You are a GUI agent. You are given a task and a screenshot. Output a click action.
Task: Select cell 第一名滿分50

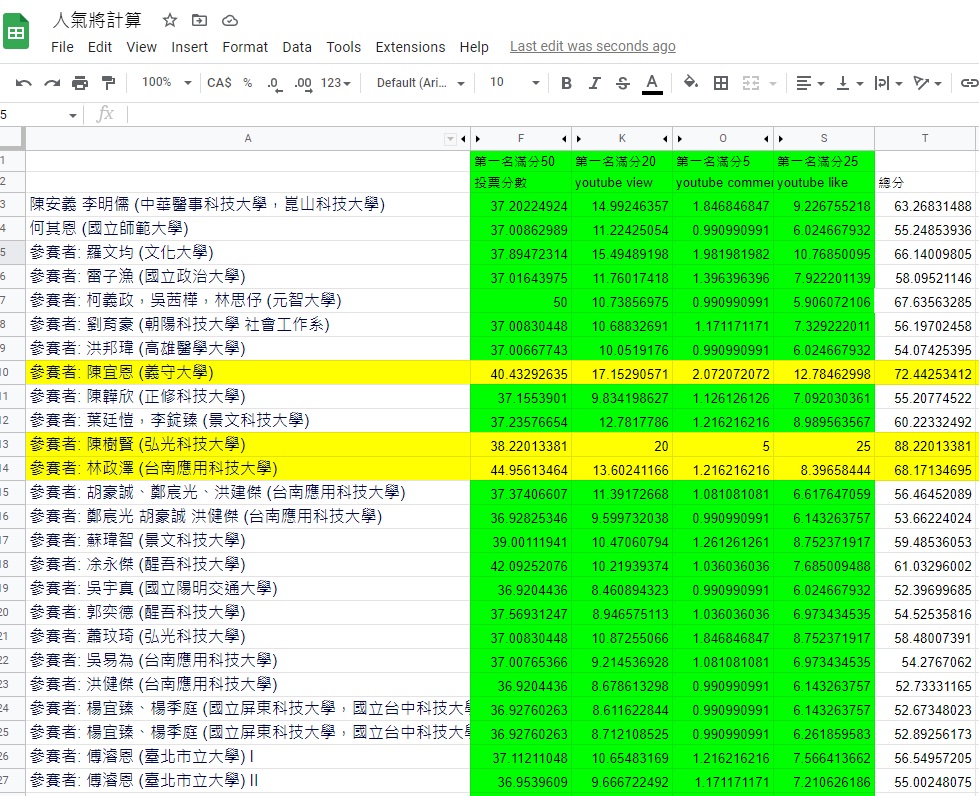pyautogui.click(x=521, y=162)
